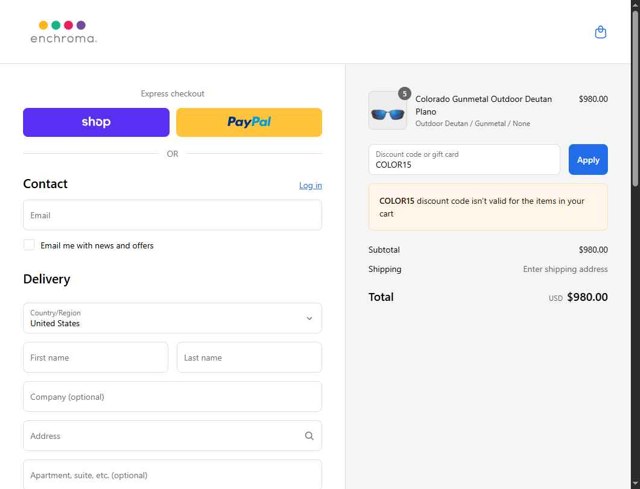Focus the Company (optional) field

172,397
